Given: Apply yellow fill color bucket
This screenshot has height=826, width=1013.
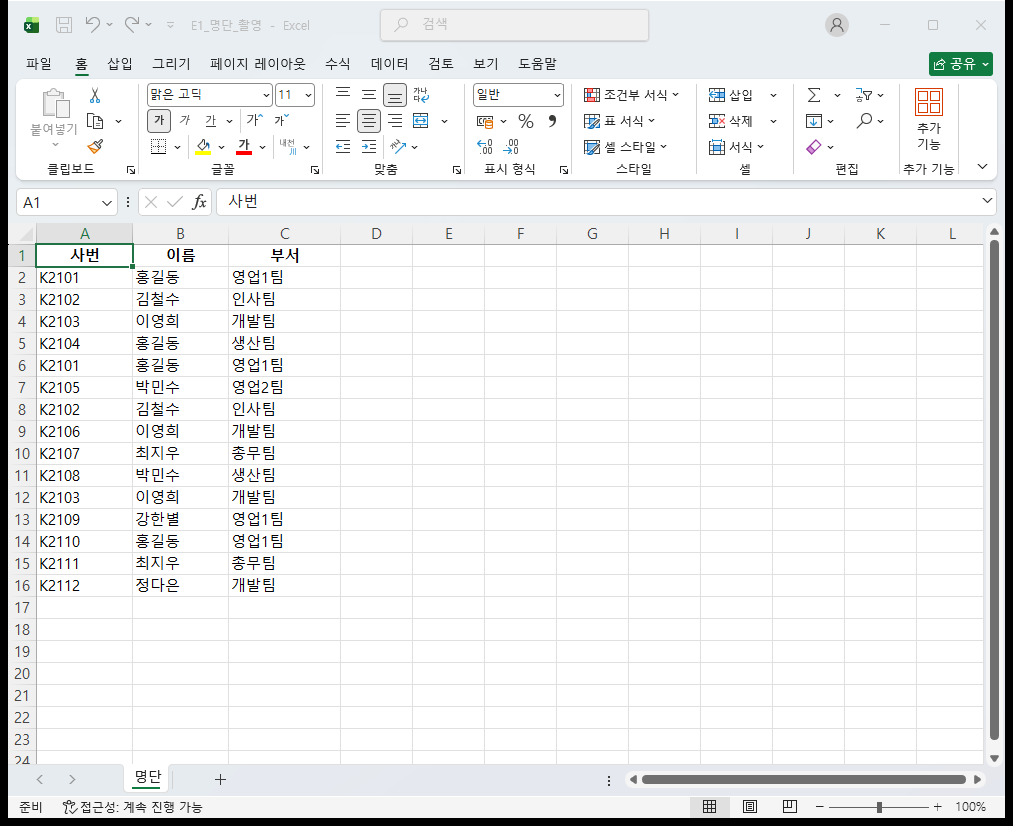Looking at the screenshot, I should (x=203, y=147).
